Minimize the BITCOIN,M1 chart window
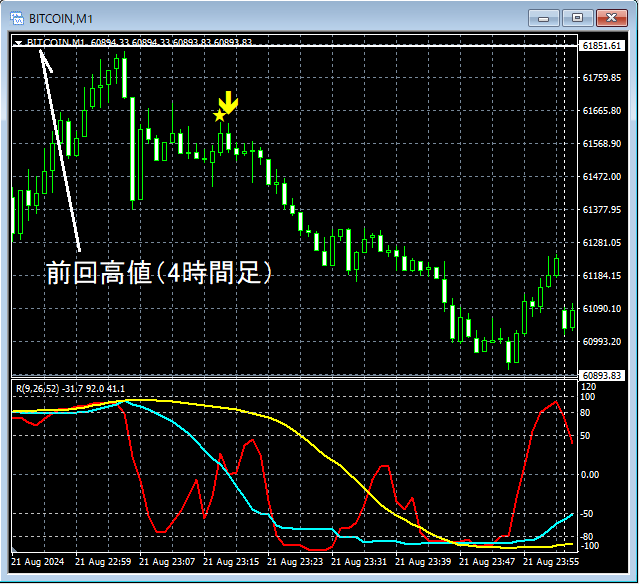640x584 pixels. pyautogui.click(x=543, y=18)
